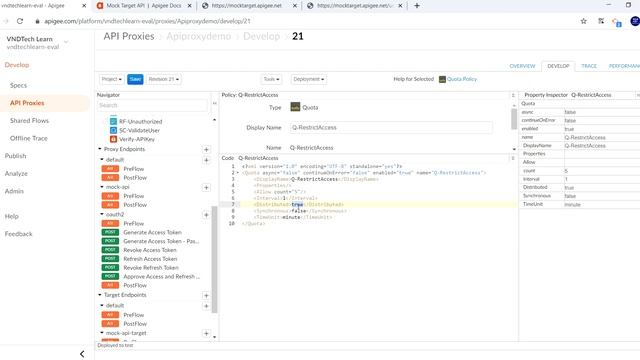Select the DEVELOP tab
This screenshot has height=360, width=640.
click(558, 66)
